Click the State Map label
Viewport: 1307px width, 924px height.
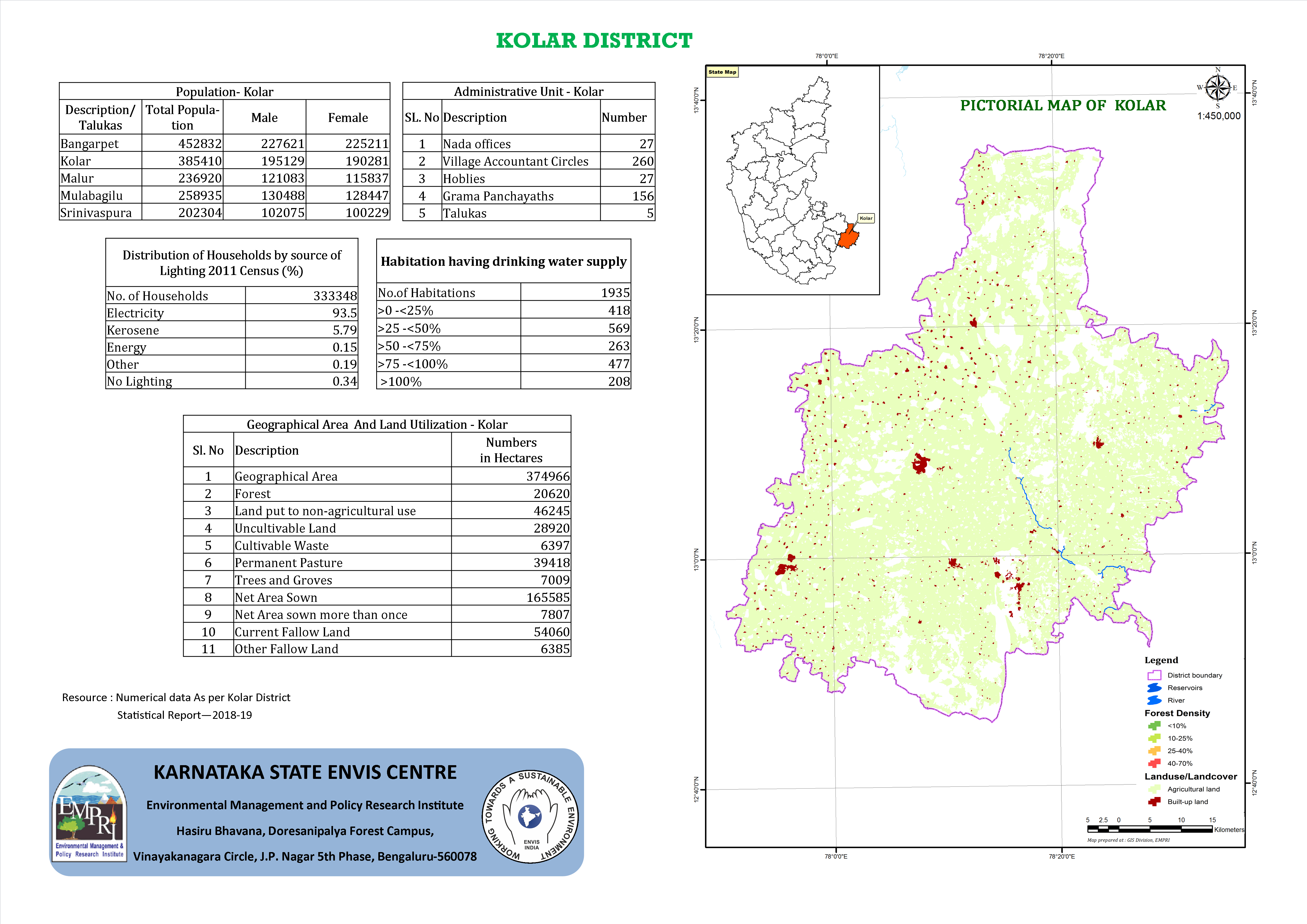click(722, 72)
